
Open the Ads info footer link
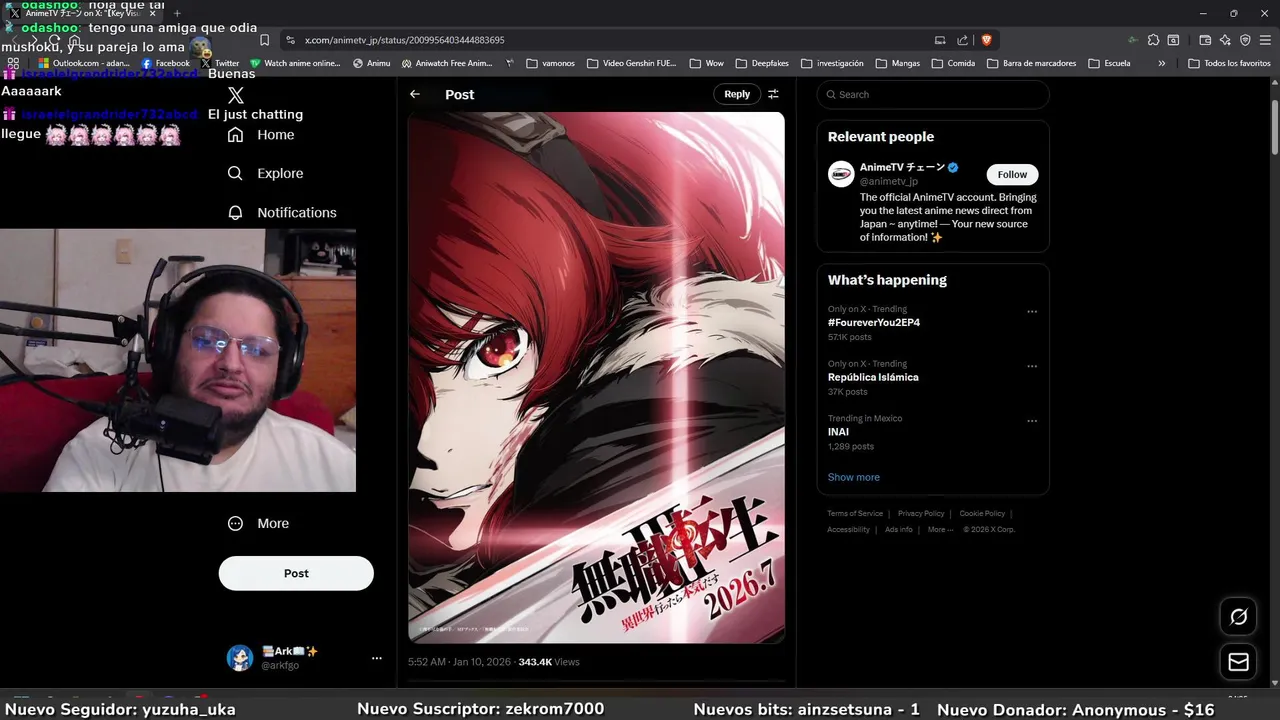(899, 529)
